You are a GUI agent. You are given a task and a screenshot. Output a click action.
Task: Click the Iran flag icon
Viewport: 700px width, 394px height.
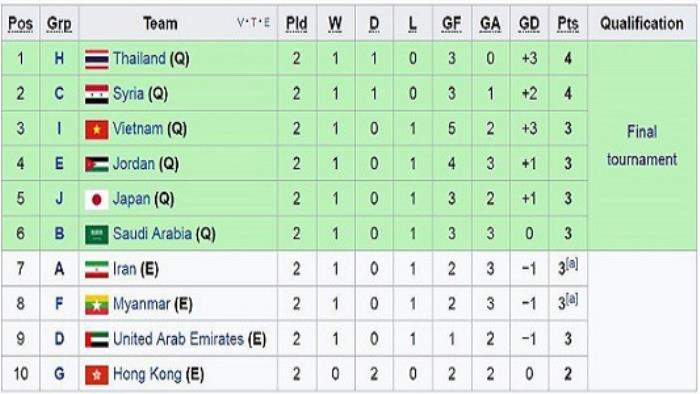pos(97,270)
